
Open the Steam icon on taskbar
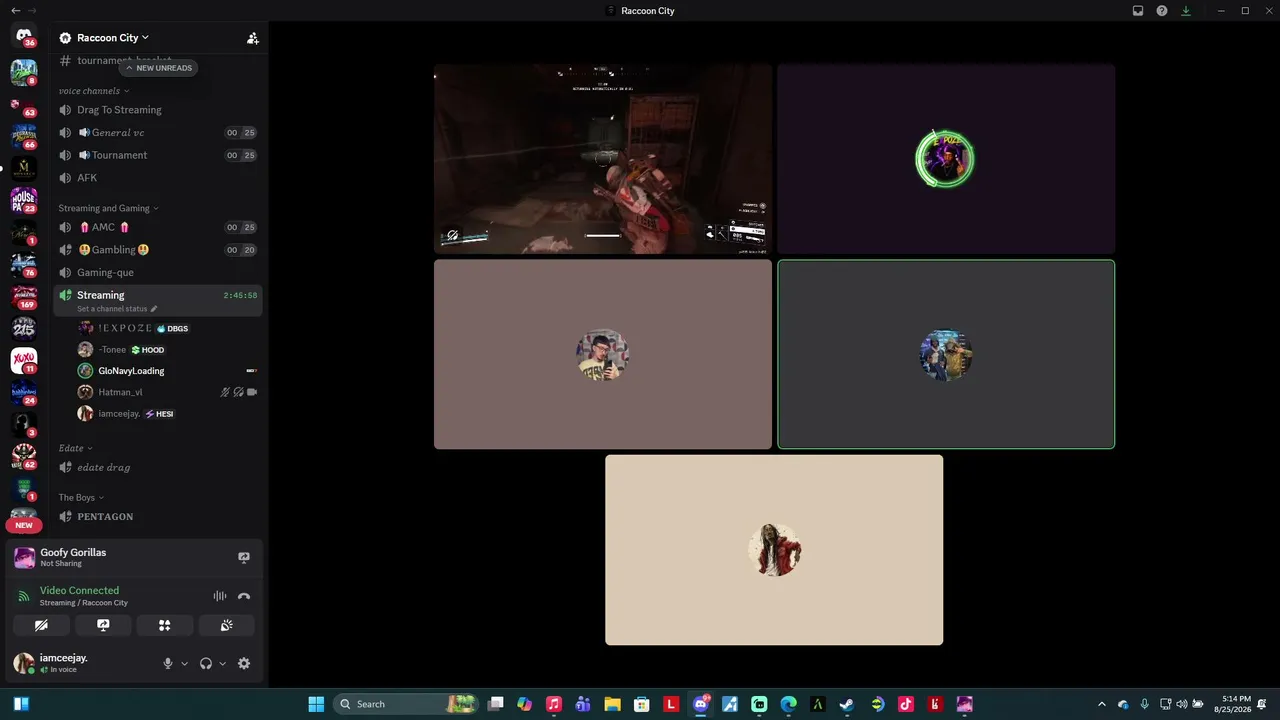(x=847, y=704)
